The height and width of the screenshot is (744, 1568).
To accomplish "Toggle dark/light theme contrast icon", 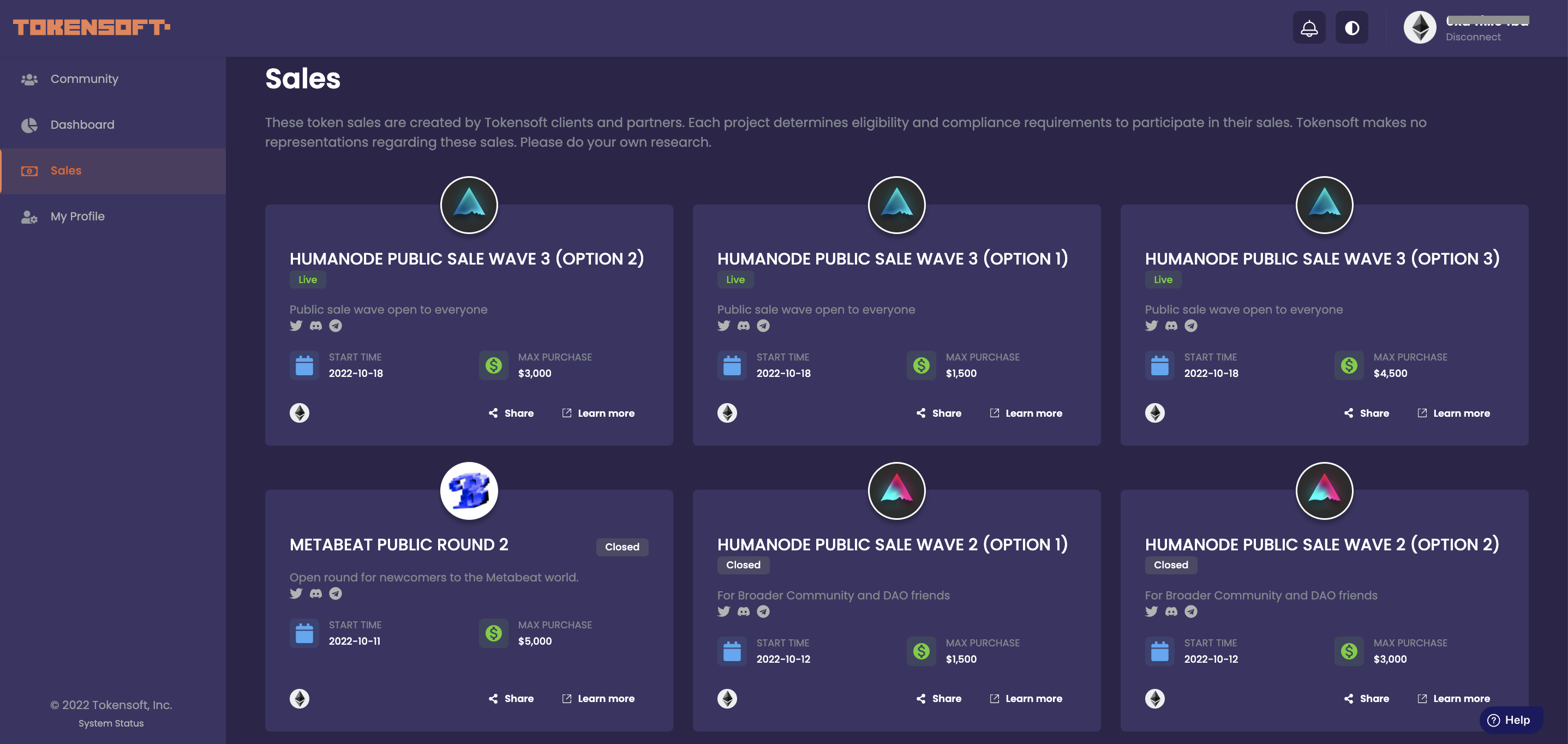I will click(x=1351, y=27).
